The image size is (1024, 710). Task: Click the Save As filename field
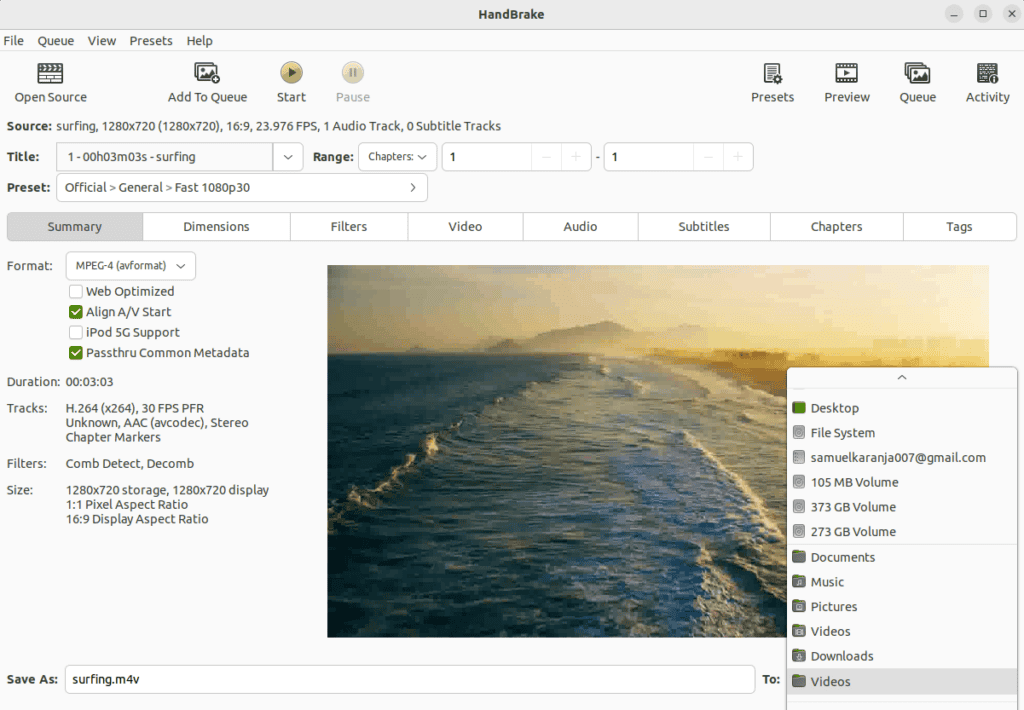(x=409, y=679)
